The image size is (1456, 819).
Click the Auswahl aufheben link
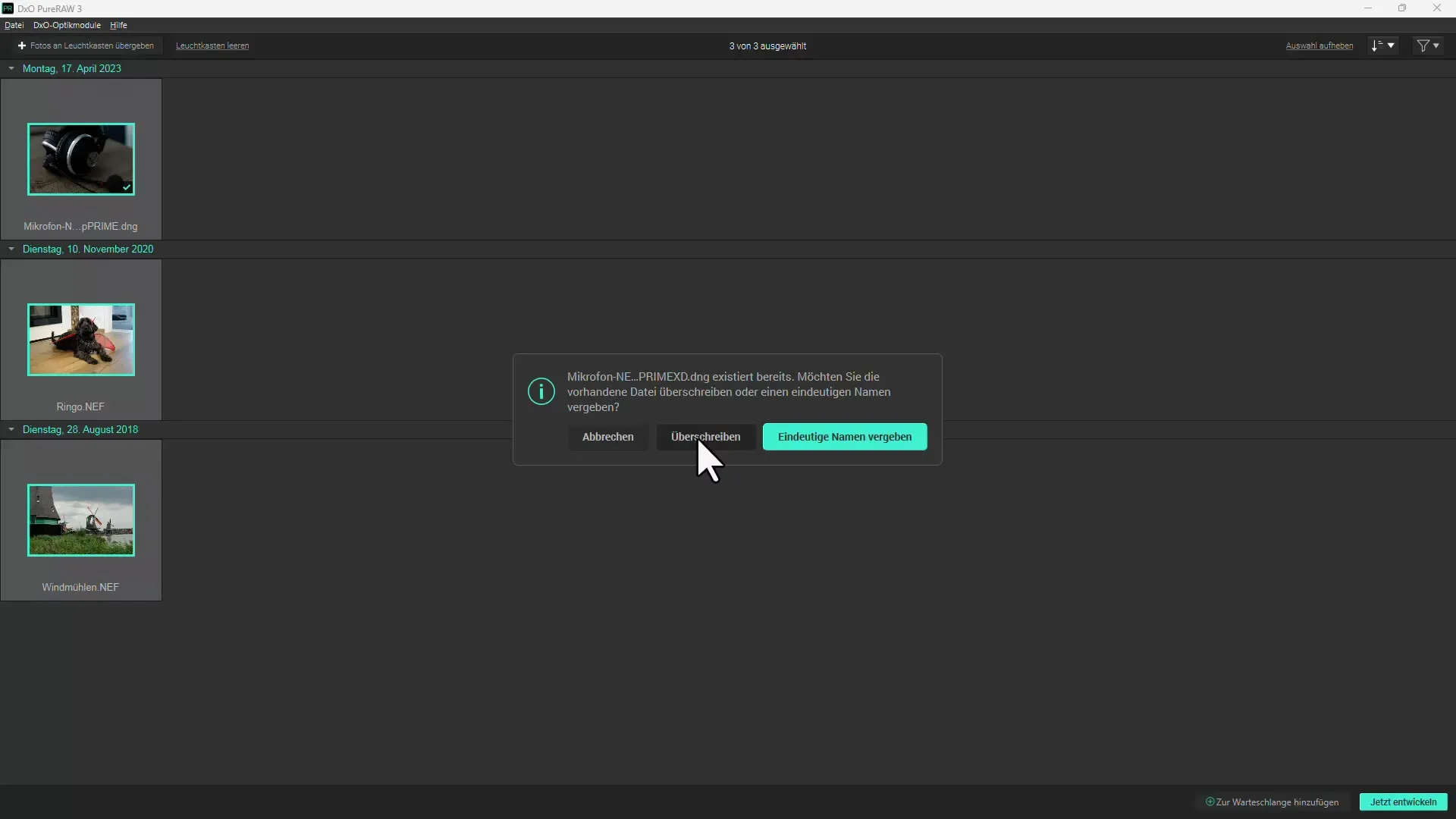click(1319, 46)
